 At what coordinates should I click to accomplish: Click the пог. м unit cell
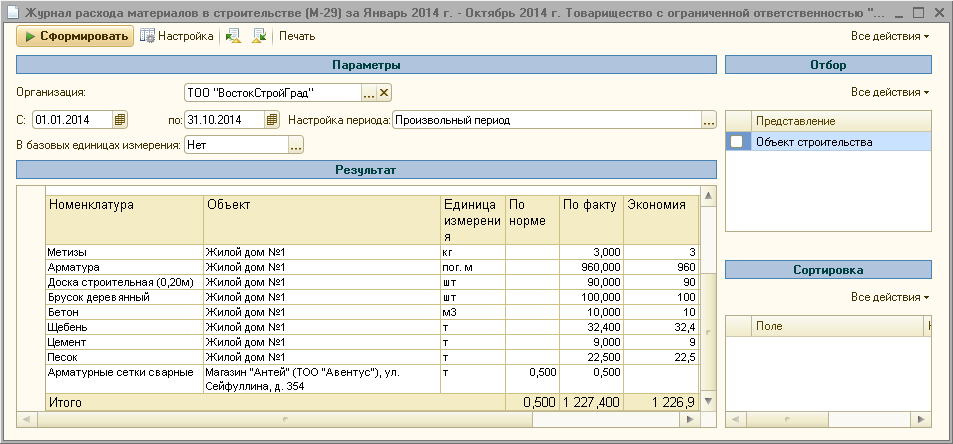473,267
